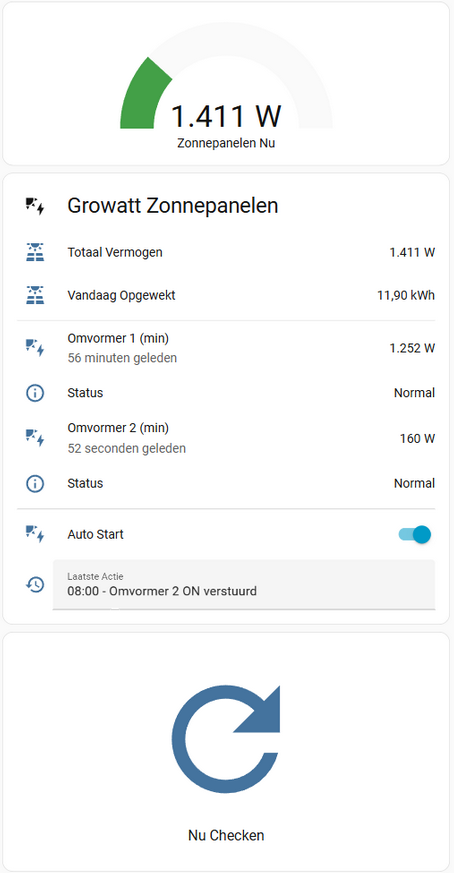The width and height of the screenshot is (454, 873).
Task: Click the Auto Start icon
Action: coord(35,534)
